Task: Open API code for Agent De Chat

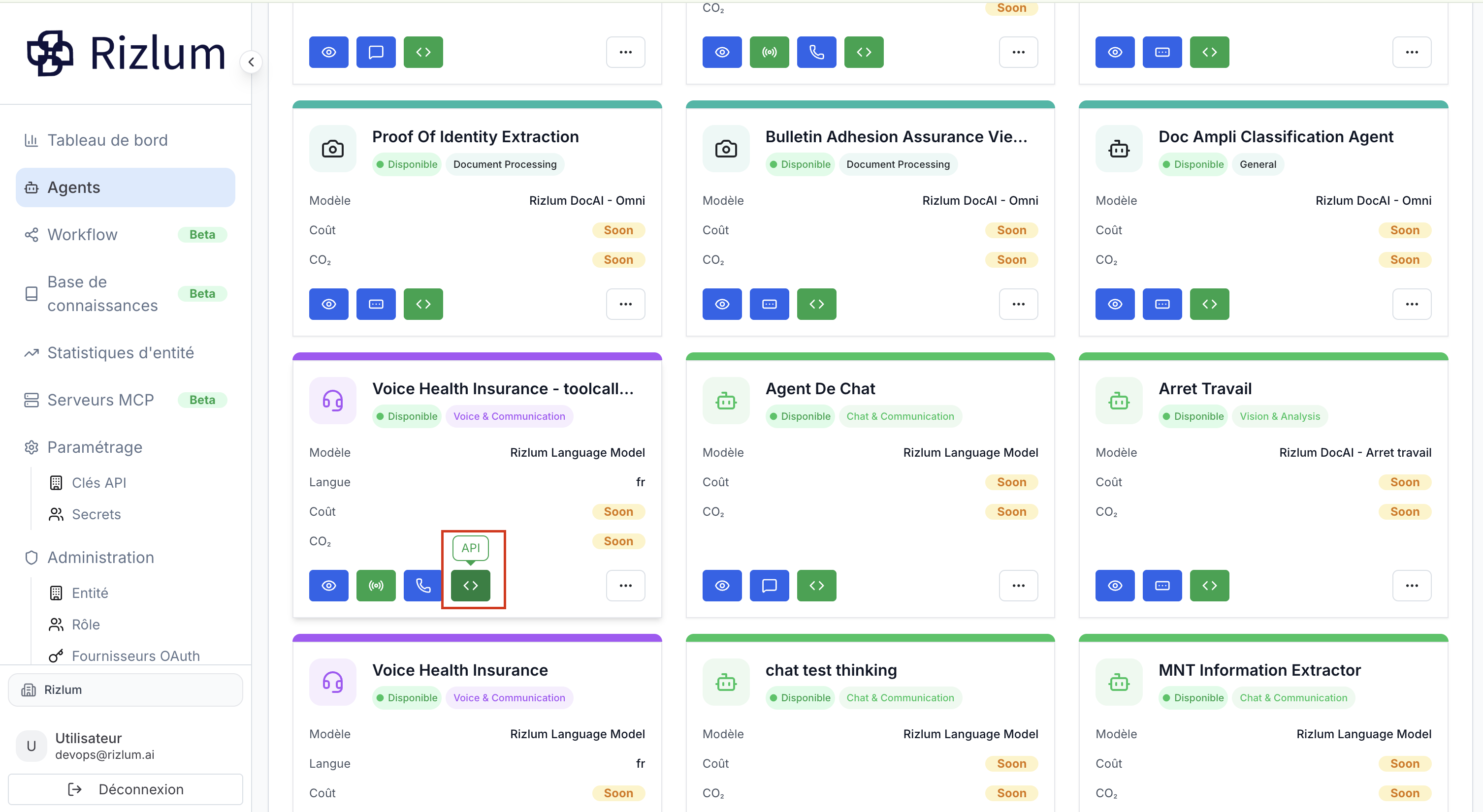Action: coord(816,585)
